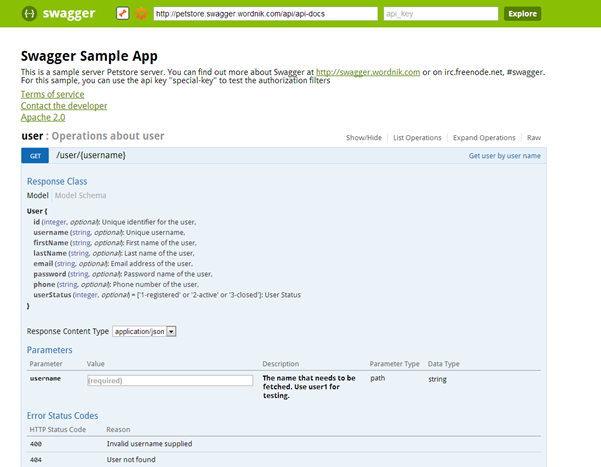The height and width of the screenshot is (467, 601).
Task: Click 'User not found' reason text
Action: [x=131, y=459]
